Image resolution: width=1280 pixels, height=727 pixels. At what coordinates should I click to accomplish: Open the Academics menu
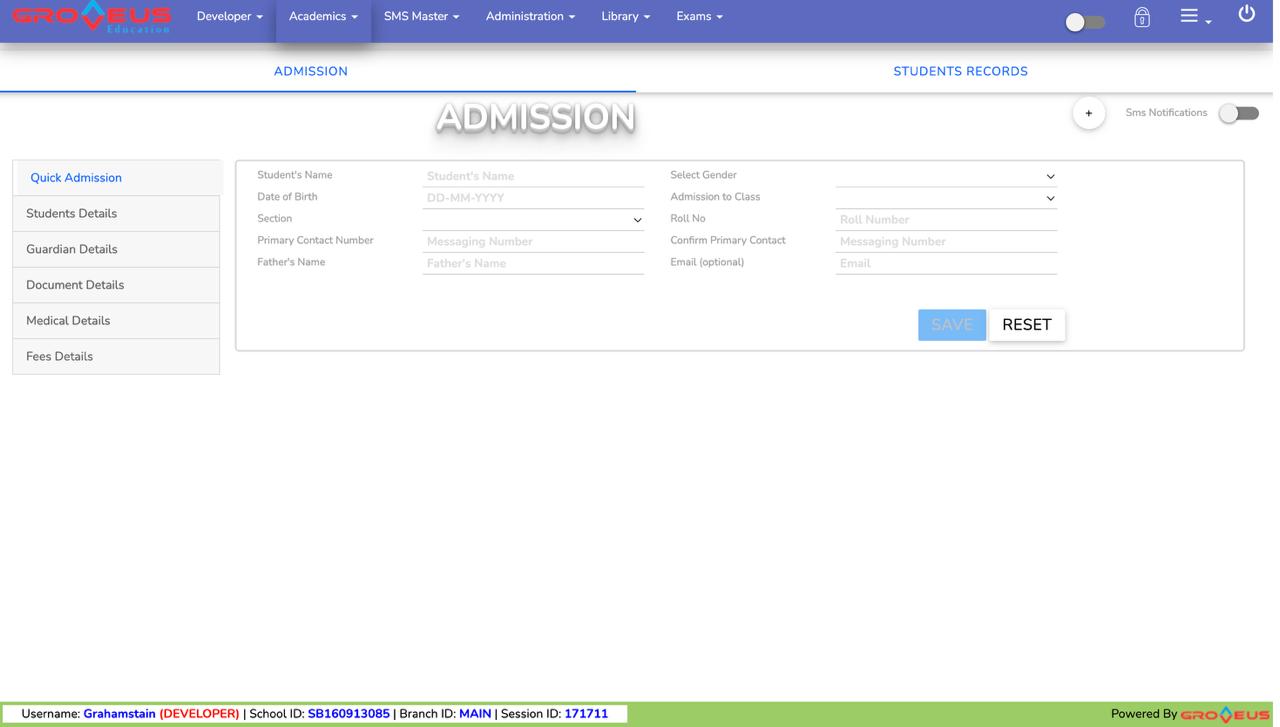tap(323, 17)
